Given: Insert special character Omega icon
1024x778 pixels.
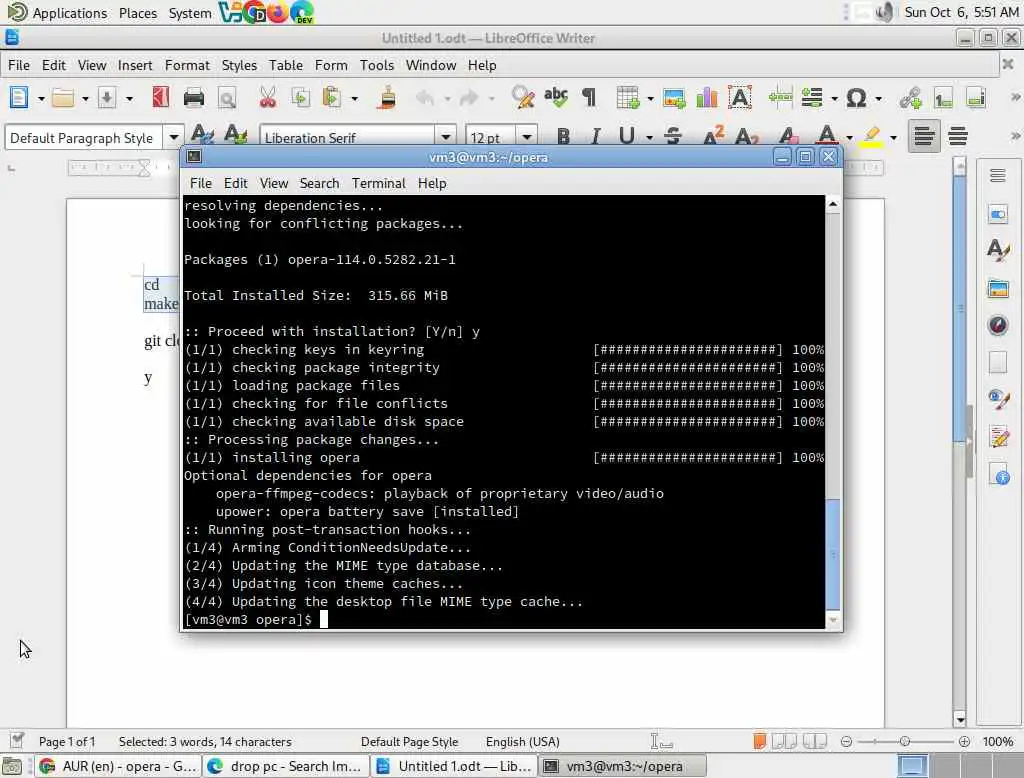Looking at the screenshot, I should pos(856,98).
